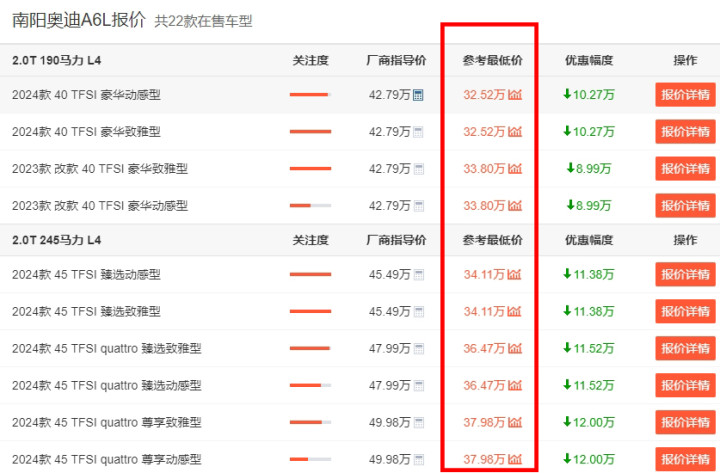Show price trend chart for quattro 尊享致雅型
This screenshot has width=720, height=473.
click(515, 422)
